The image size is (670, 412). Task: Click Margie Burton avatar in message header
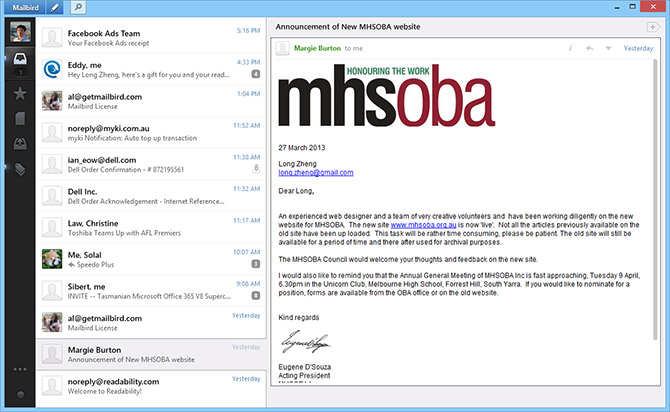coord(282,48)
